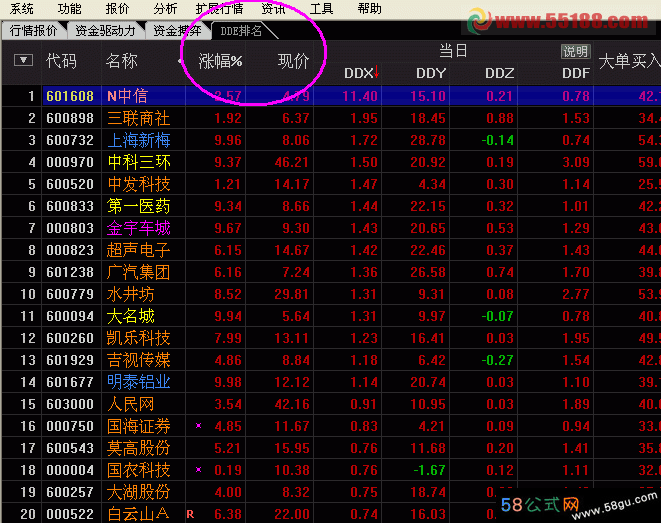
Task: Sort by 大单买入 column header
Action: point(629,62)
